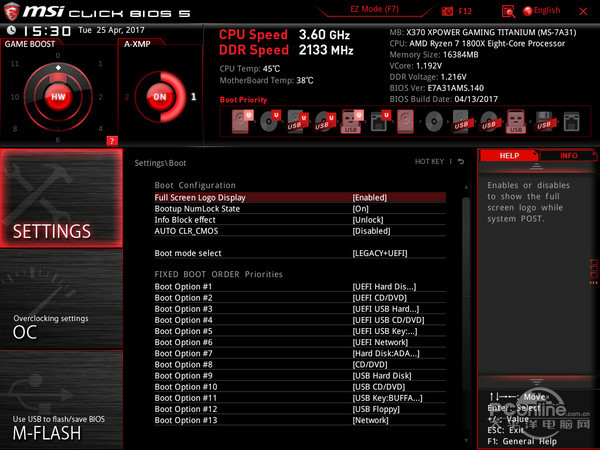Screen dimensions: 600x450
Task: Click the USB floppy boot priority icon
Action: coord(544,122)
